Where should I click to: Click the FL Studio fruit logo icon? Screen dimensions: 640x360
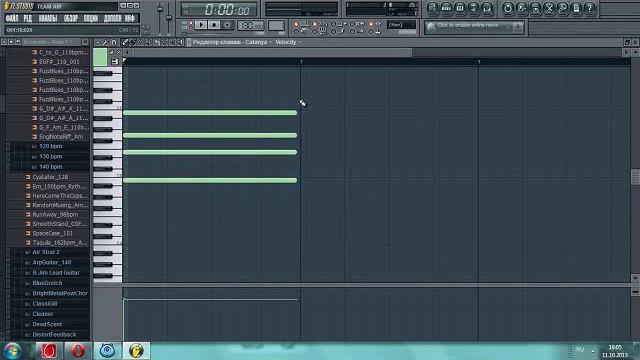(7, 6)
